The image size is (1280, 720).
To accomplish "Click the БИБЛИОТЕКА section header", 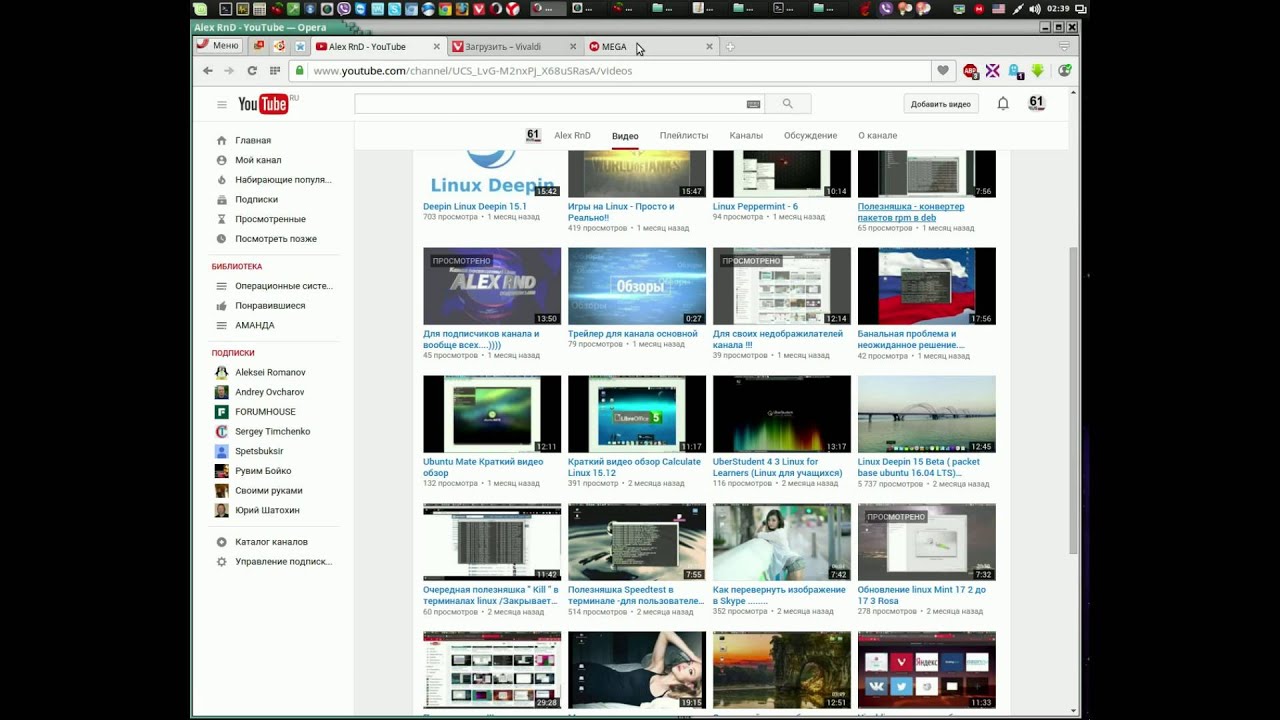I will pos(237,267).
